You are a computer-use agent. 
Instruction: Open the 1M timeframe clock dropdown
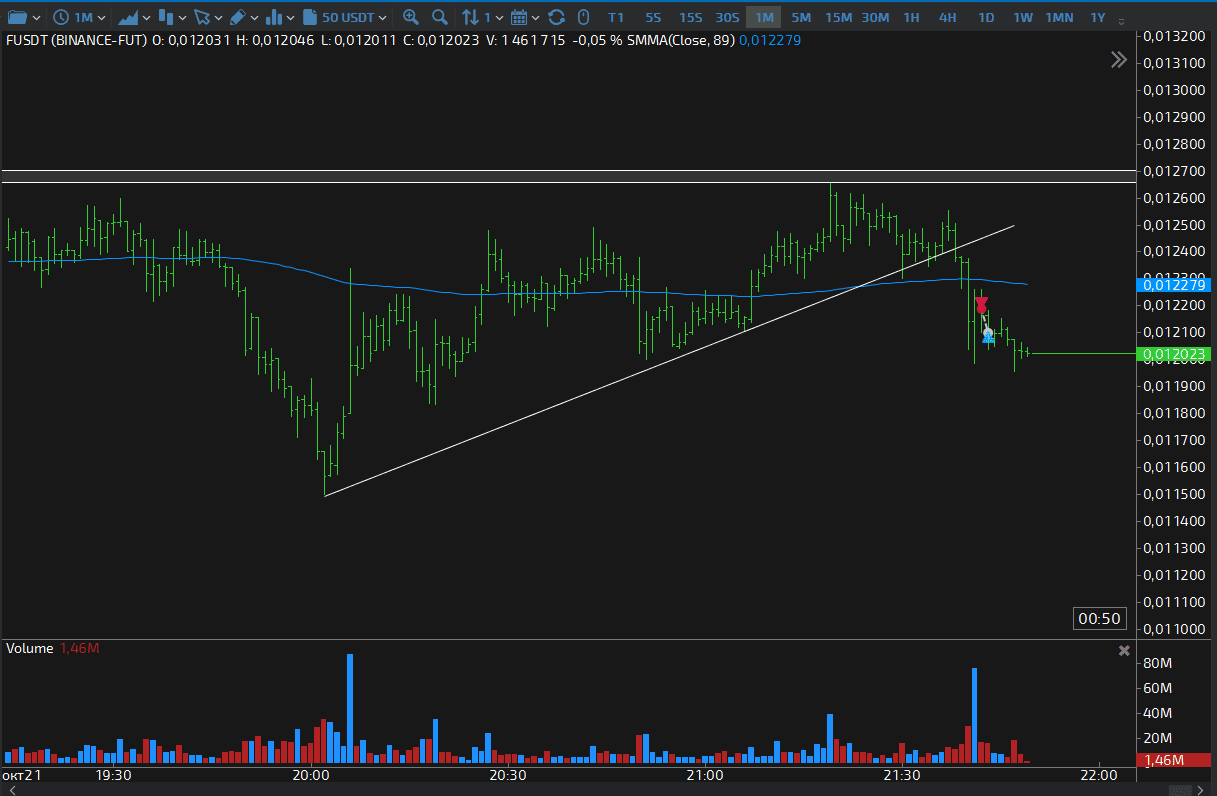[x=79, y=17]
